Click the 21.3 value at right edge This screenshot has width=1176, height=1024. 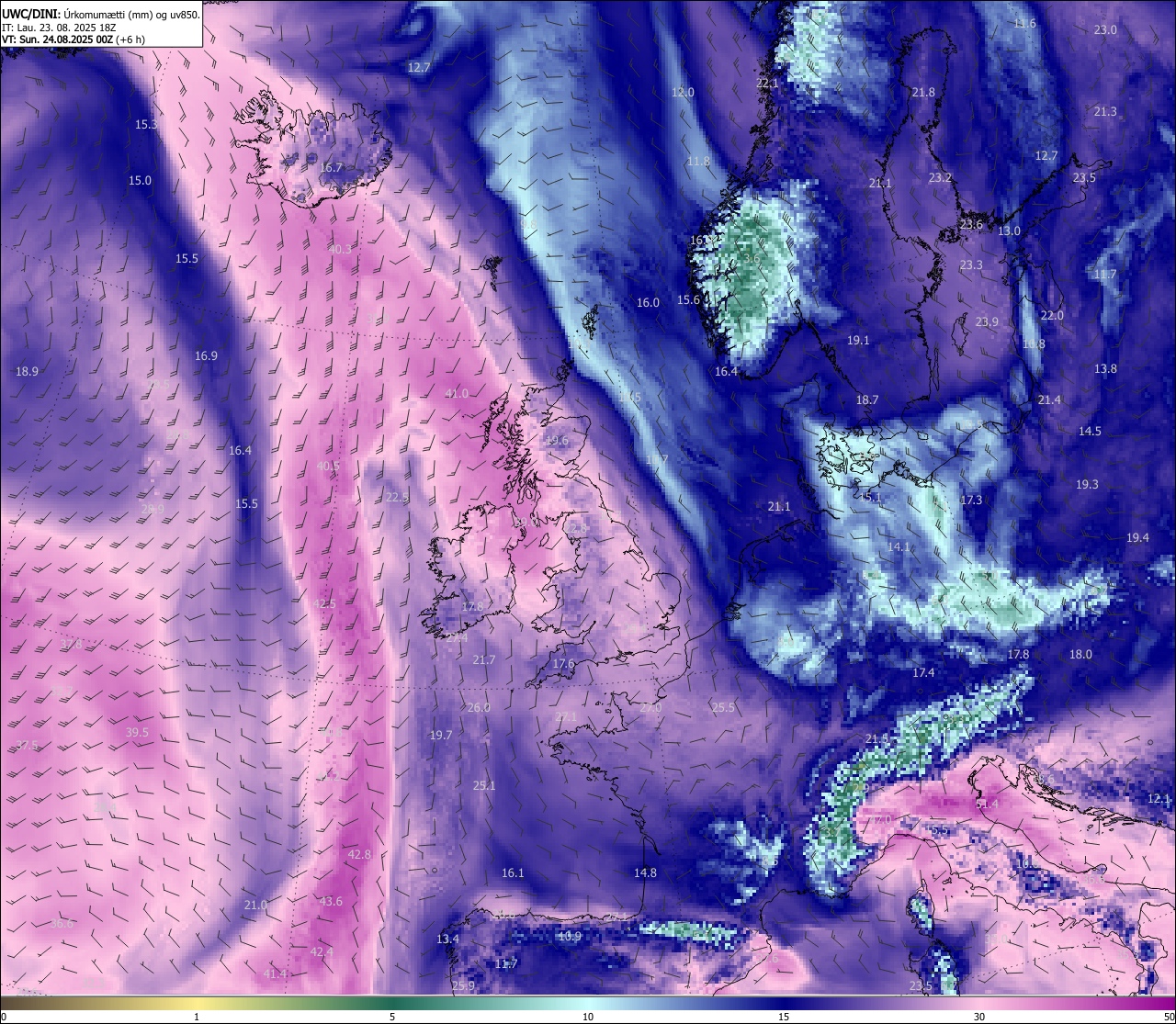tap(1105, 112)
